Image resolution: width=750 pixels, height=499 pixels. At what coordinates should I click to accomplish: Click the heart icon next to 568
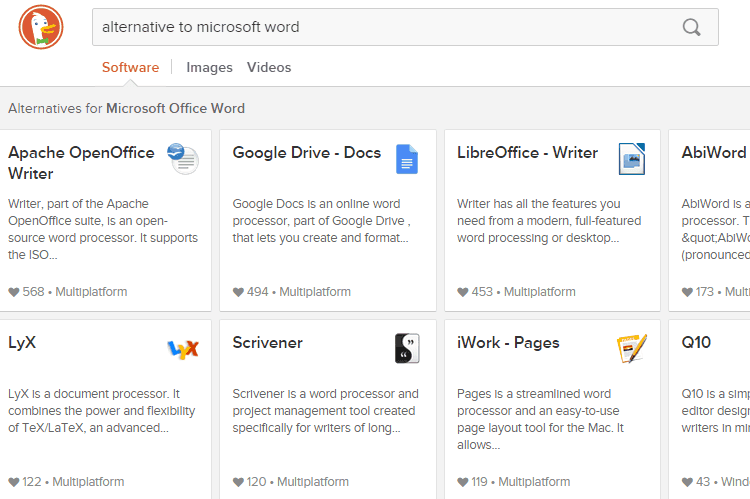click(14, 292)
